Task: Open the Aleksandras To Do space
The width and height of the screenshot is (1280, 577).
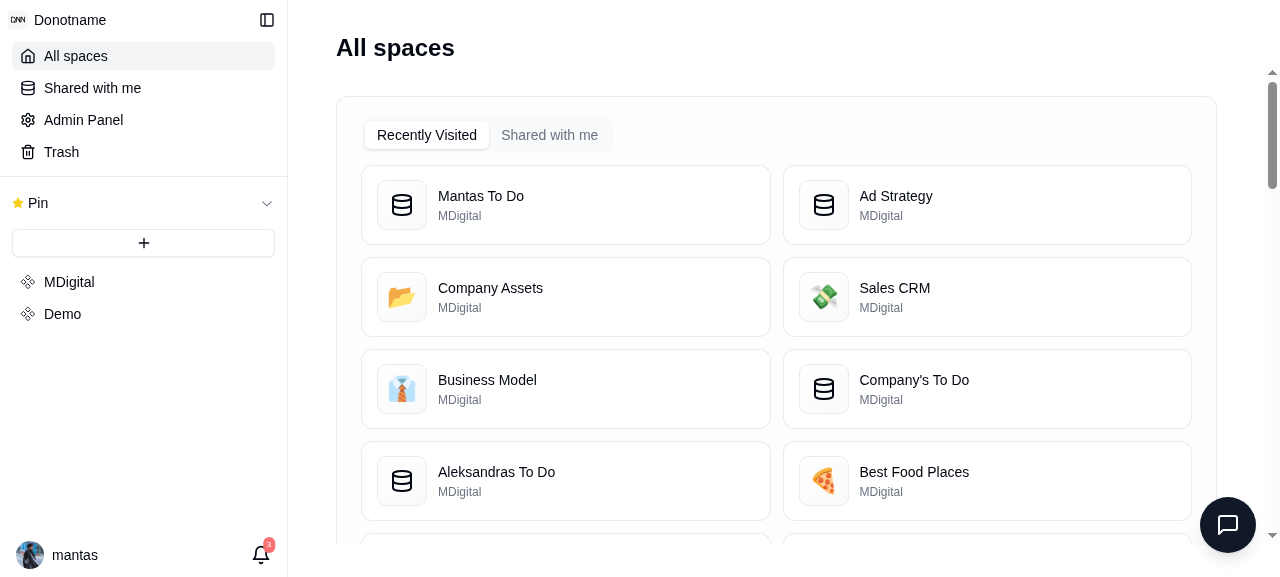Action: click(566, 481)
